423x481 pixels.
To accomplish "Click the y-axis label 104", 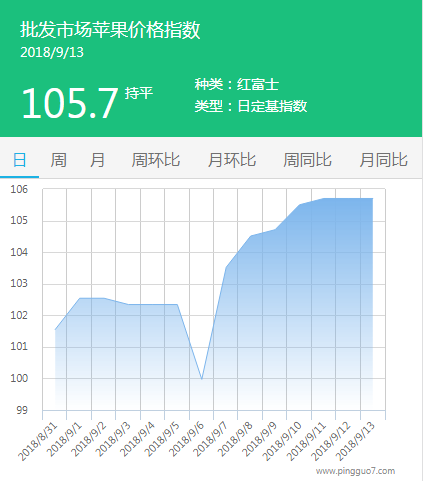I will pos(19,252).
